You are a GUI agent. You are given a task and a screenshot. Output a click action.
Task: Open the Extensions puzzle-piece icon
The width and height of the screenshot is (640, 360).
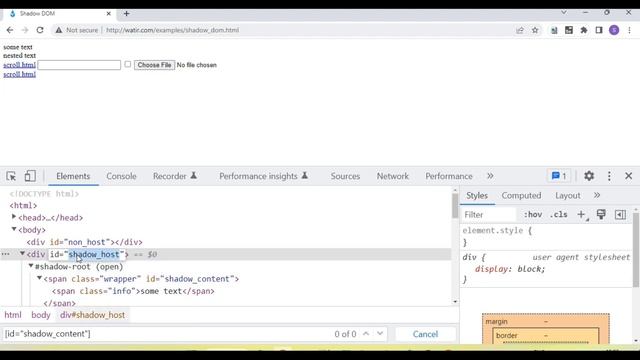point(584,30)
